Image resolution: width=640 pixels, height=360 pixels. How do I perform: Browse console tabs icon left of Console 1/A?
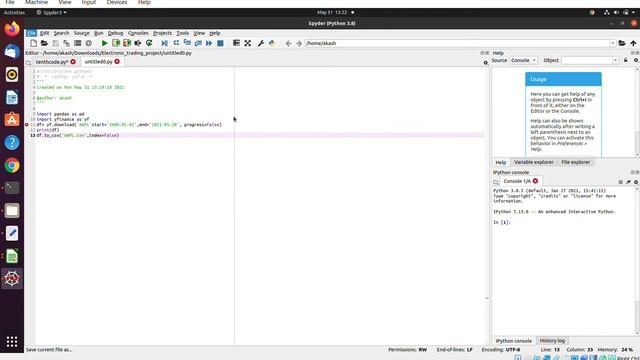pyautogui.click(x=496, y=182)
